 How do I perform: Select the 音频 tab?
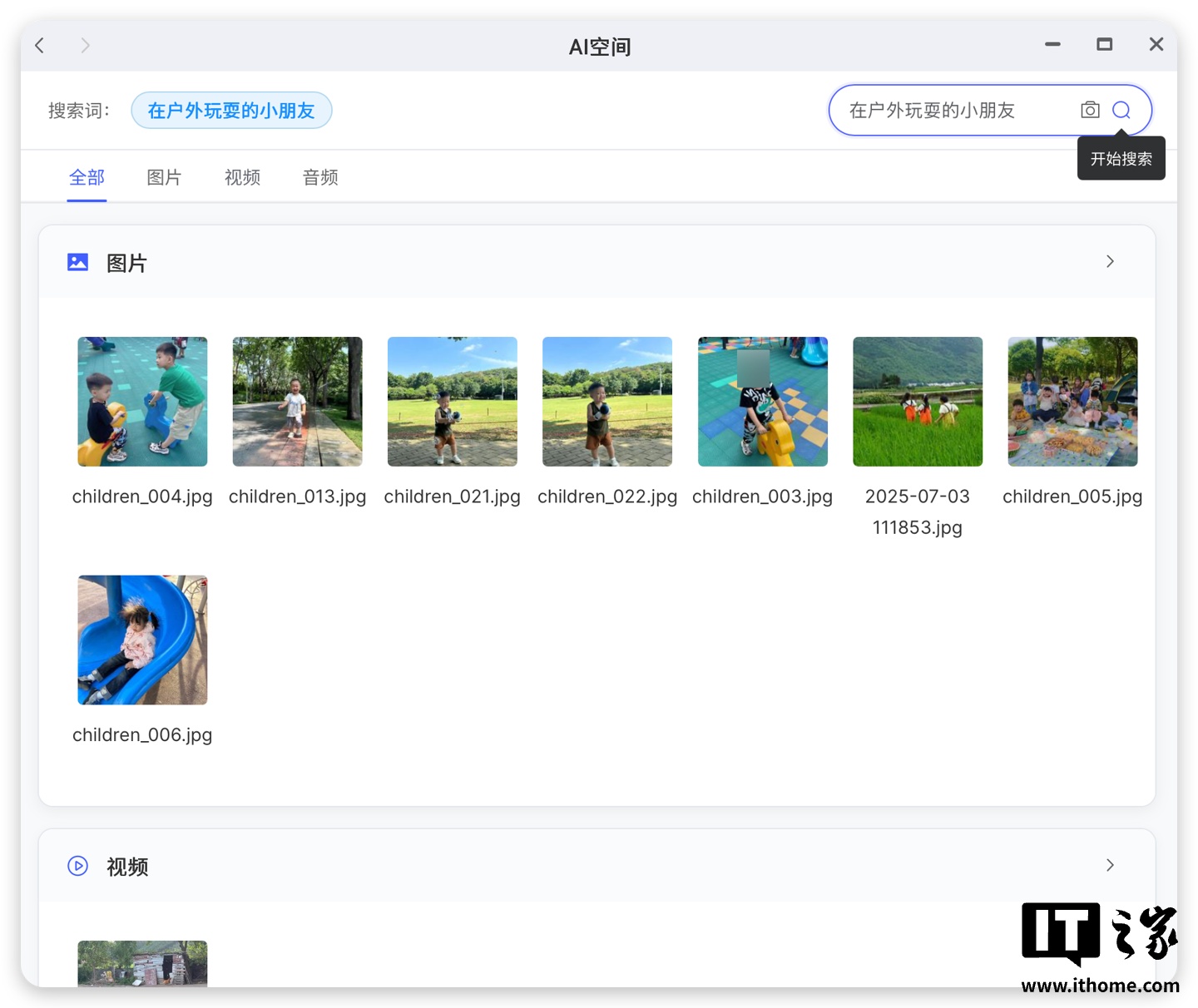320,177
